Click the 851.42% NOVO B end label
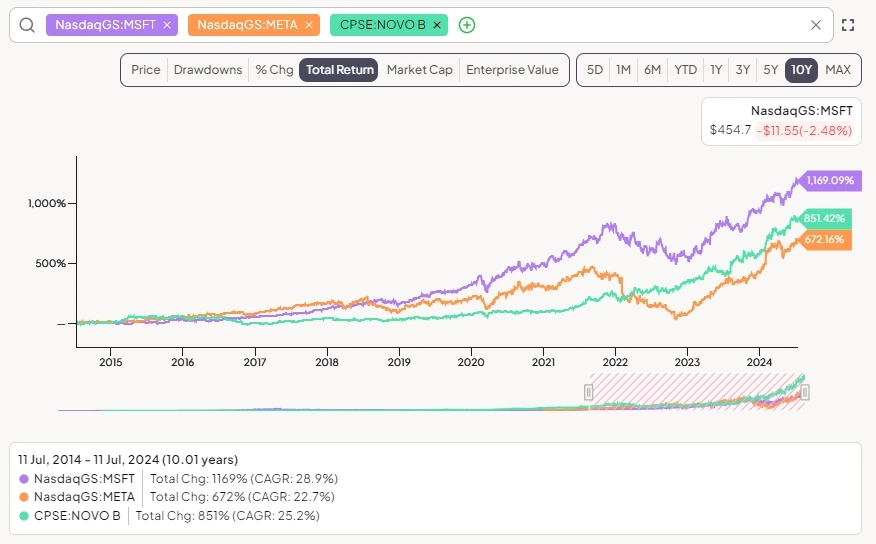Viewport: 876px width, 544px height. 825,218
